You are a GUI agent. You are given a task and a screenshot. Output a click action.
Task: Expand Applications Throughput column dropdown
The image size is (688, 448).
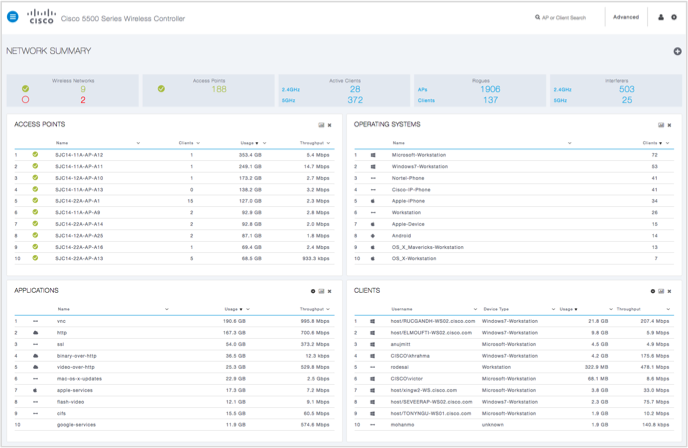[x=328, y=309]
